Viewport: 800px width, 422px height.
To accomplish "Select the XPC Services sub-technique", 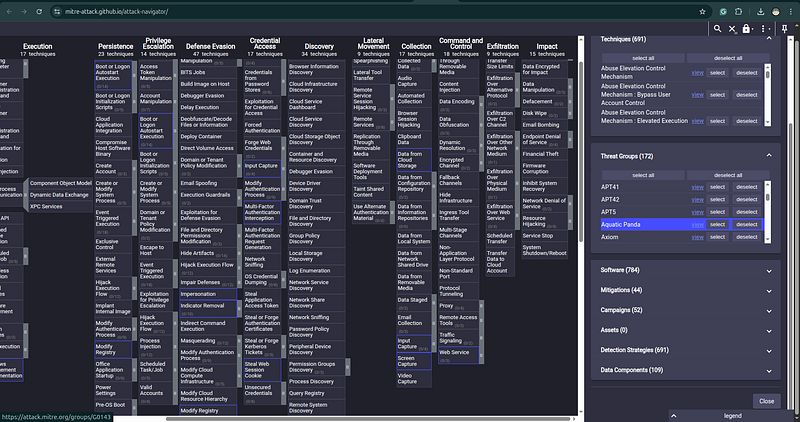I will click(61, 206).
